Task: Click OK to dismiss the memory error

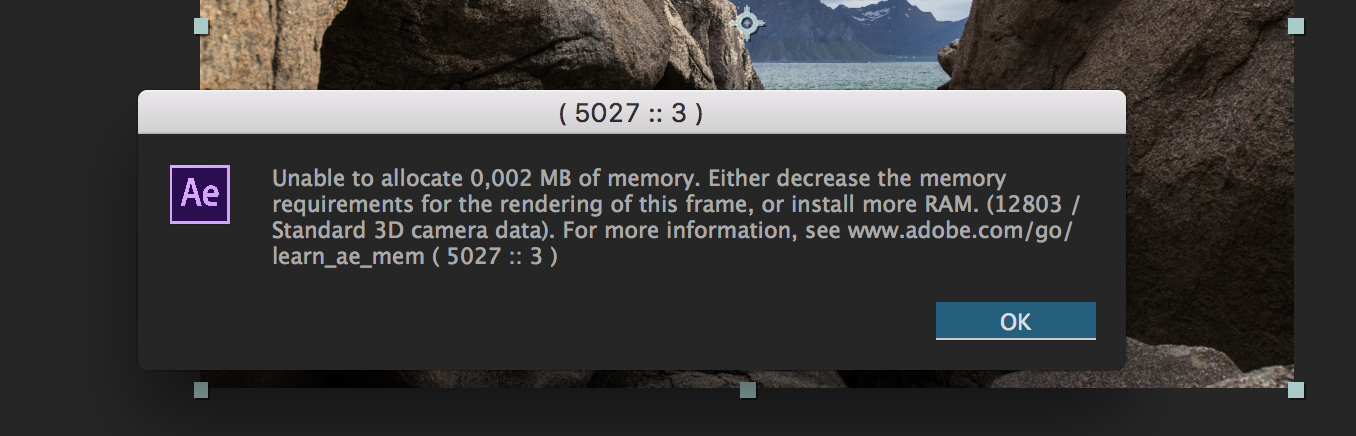Action: point(1015,321)
